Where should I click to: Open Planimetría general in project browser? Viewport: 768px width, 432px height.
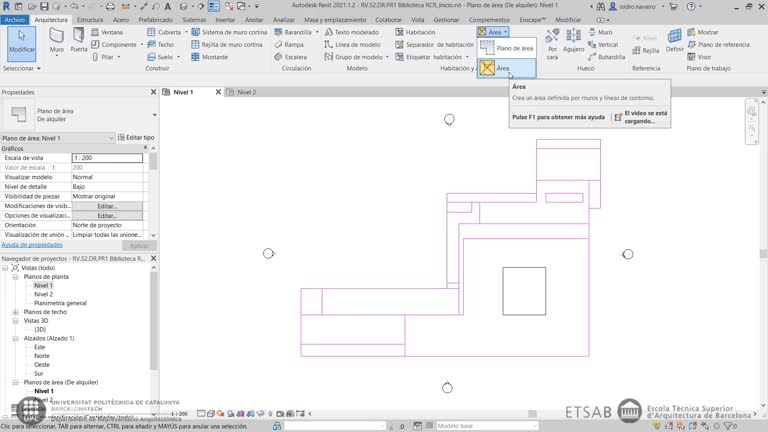click(60, 303)
